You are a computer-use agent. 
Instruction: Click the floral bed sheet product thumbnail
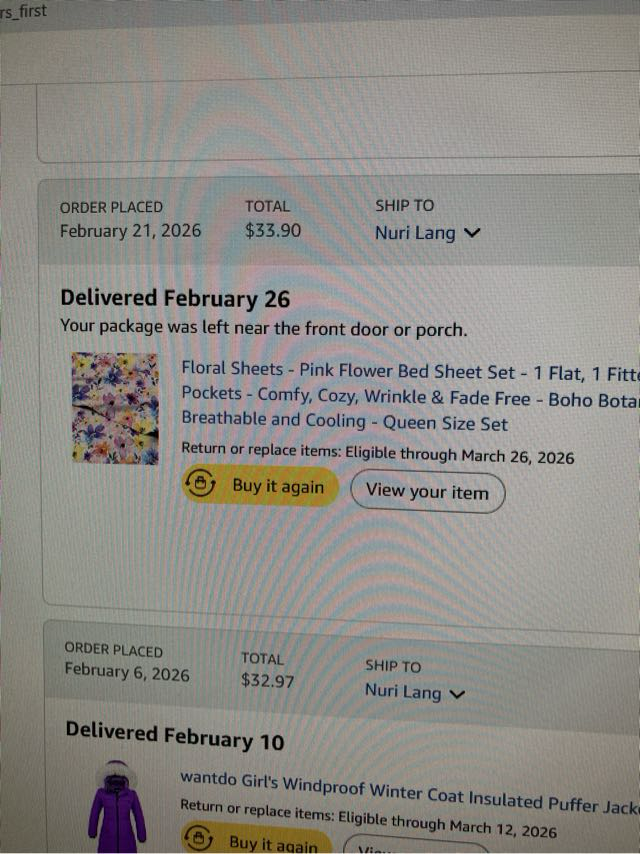pos(116,407)
